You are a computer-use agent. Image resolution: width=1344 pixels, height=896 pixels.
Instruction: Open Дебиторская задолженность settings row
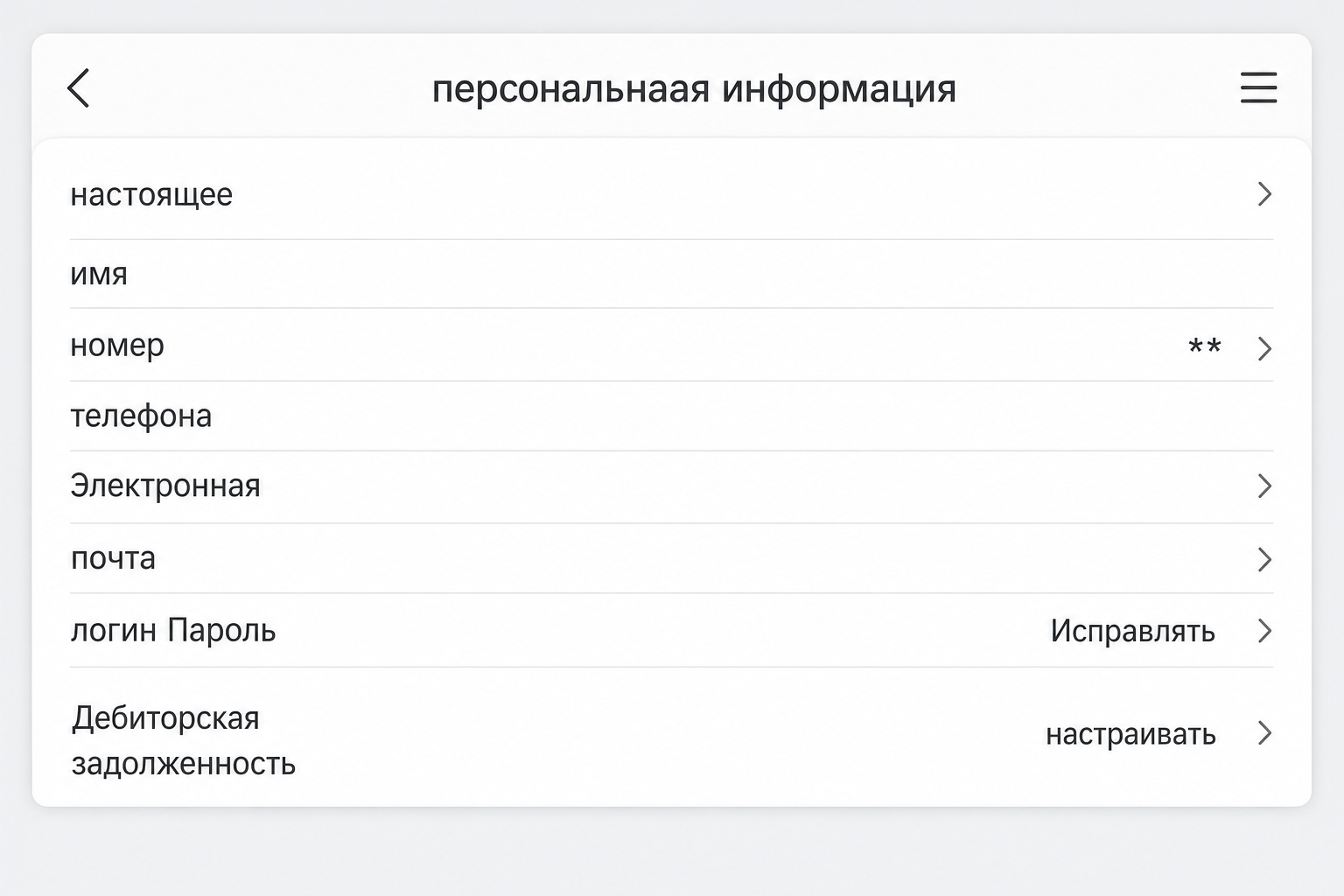(671, 738)
